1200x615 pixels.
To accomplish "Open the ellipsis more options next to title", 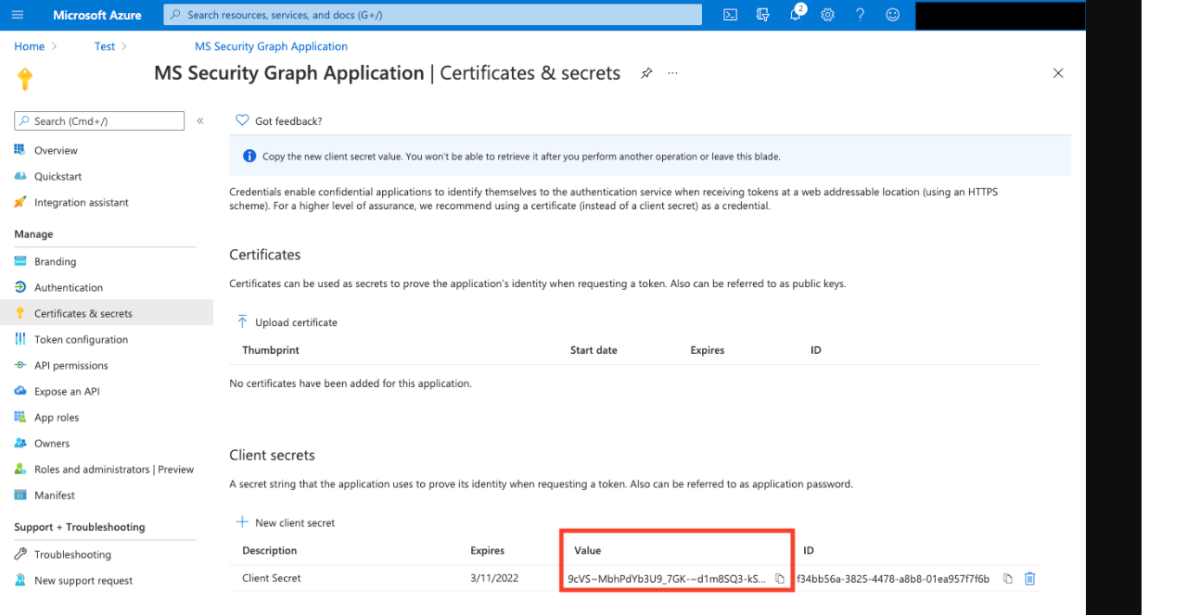I will click(673, 73).
